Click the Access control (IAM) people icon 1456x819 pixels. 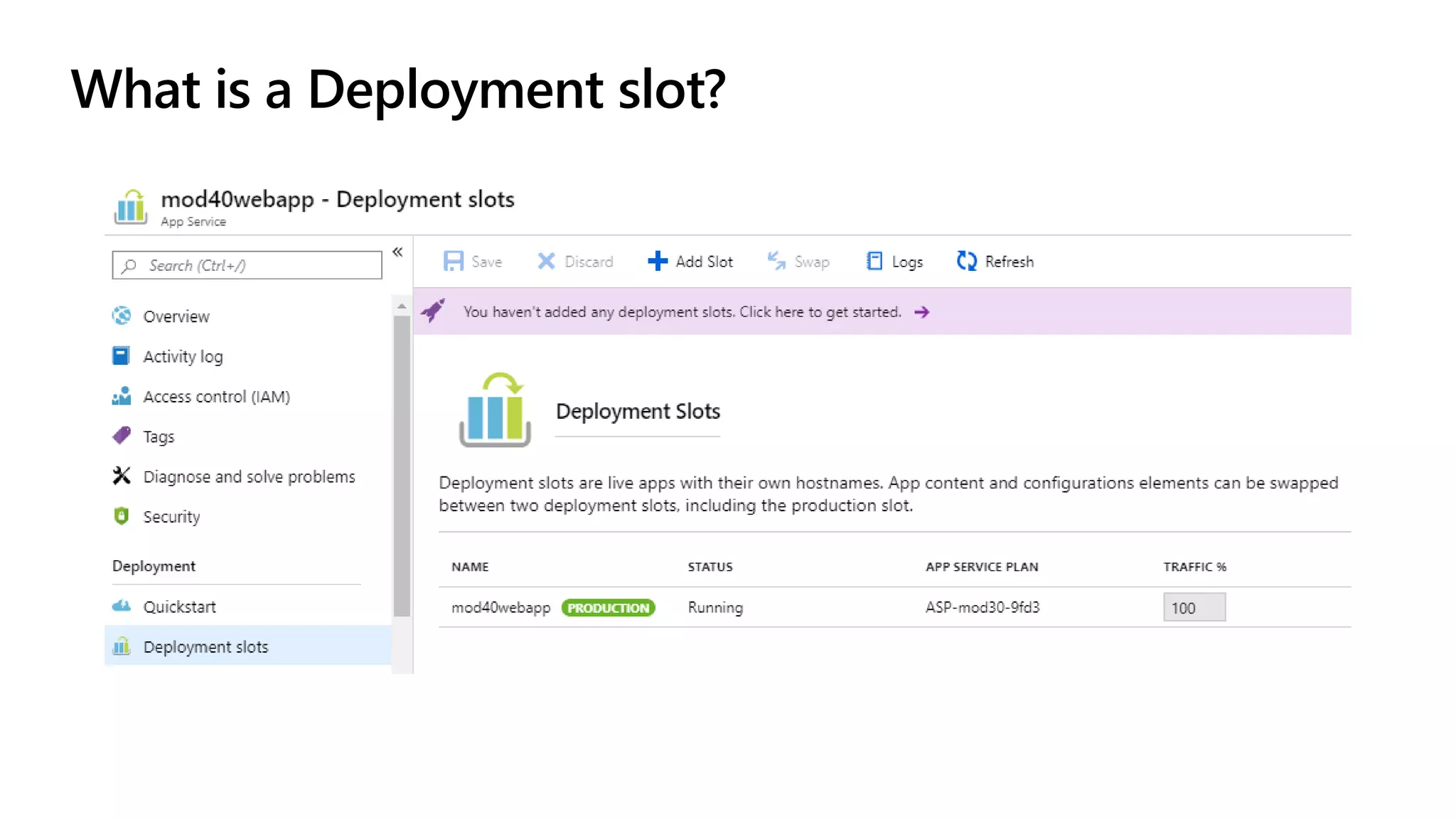122,395
